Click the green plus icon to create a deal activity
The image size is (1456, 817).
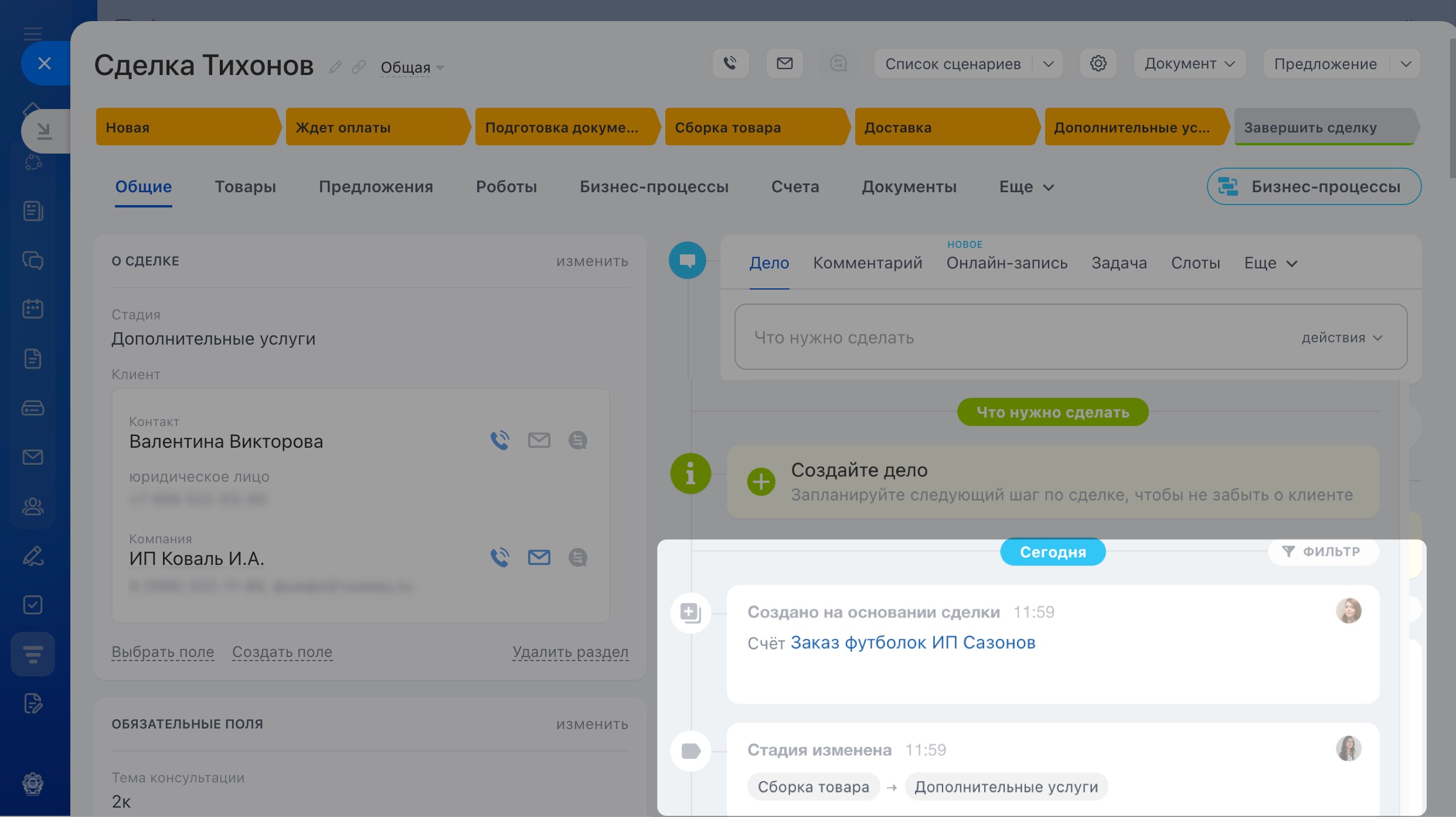pos(761,482)
